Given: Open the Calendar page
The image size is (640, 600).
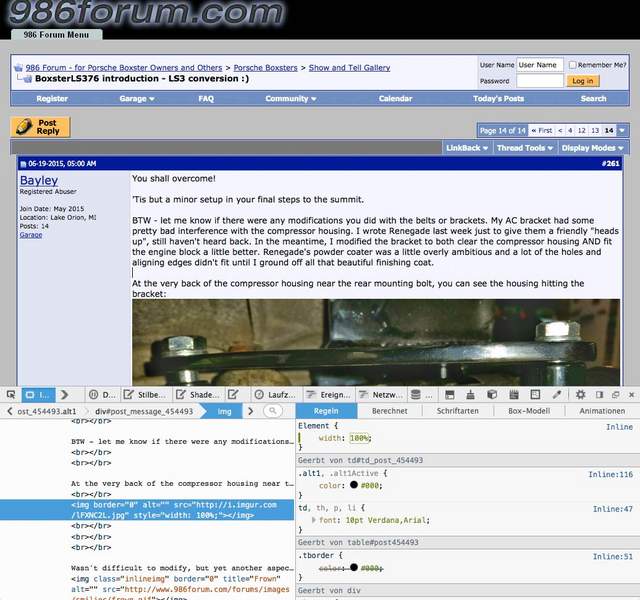Looking at the screenshot, I should coord(395,99).
